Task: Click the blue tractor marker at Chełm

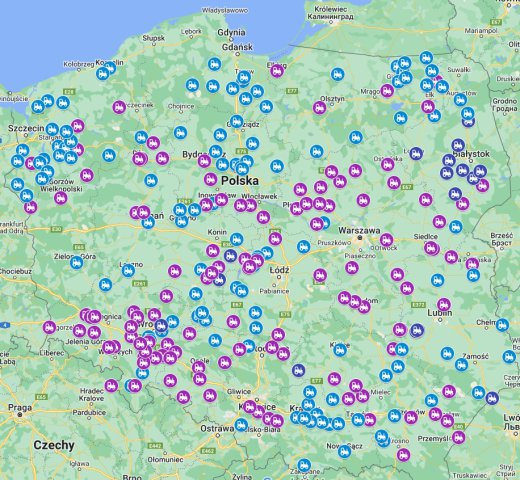Action: pyautogui.click(x=502, y=325)
